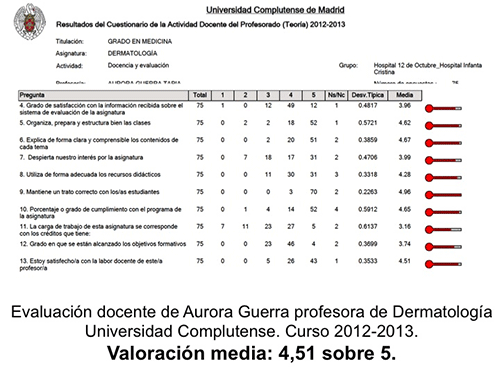Click the Desv.Típica value 0.2263

coord(368,192)
